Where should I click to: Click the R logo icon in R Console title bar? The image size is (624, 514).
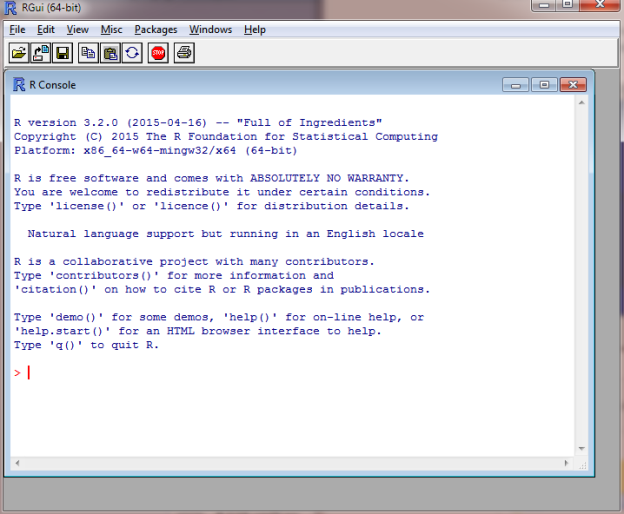19,85
